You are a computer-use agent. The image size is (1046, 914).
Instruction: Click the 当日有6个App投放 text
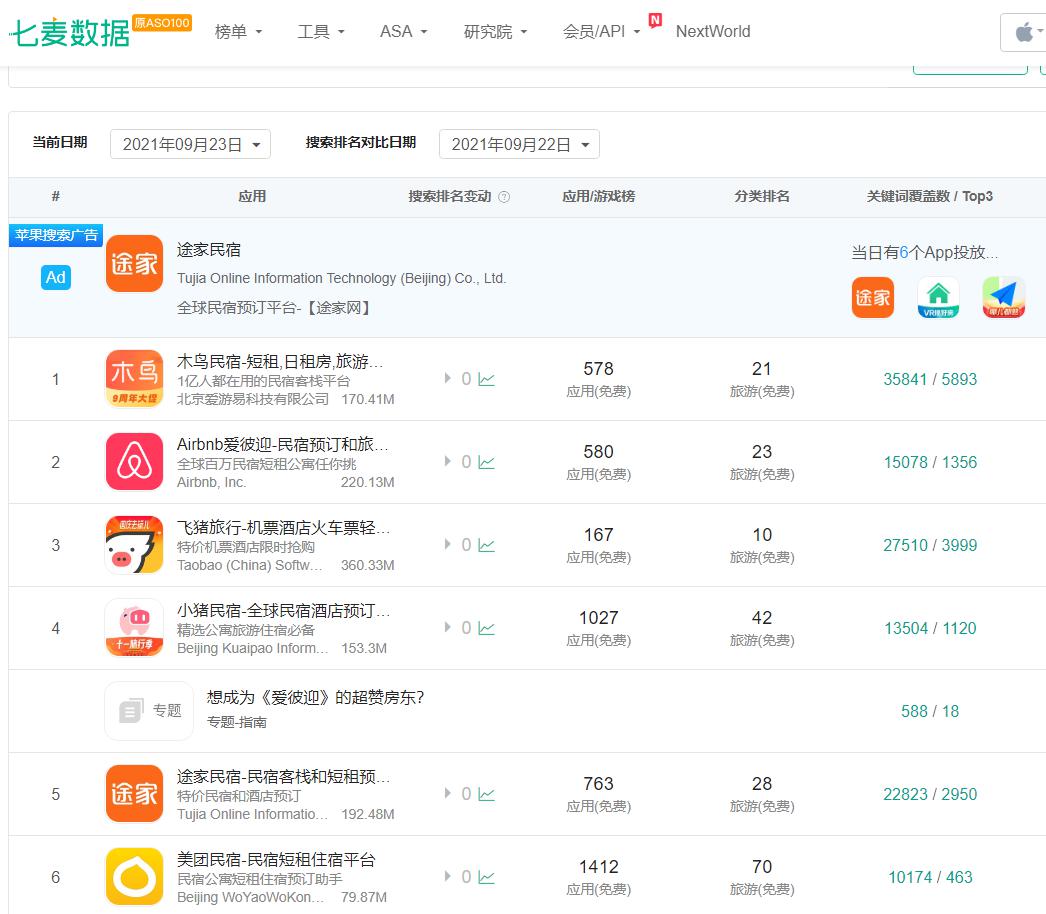pos(925,252)
